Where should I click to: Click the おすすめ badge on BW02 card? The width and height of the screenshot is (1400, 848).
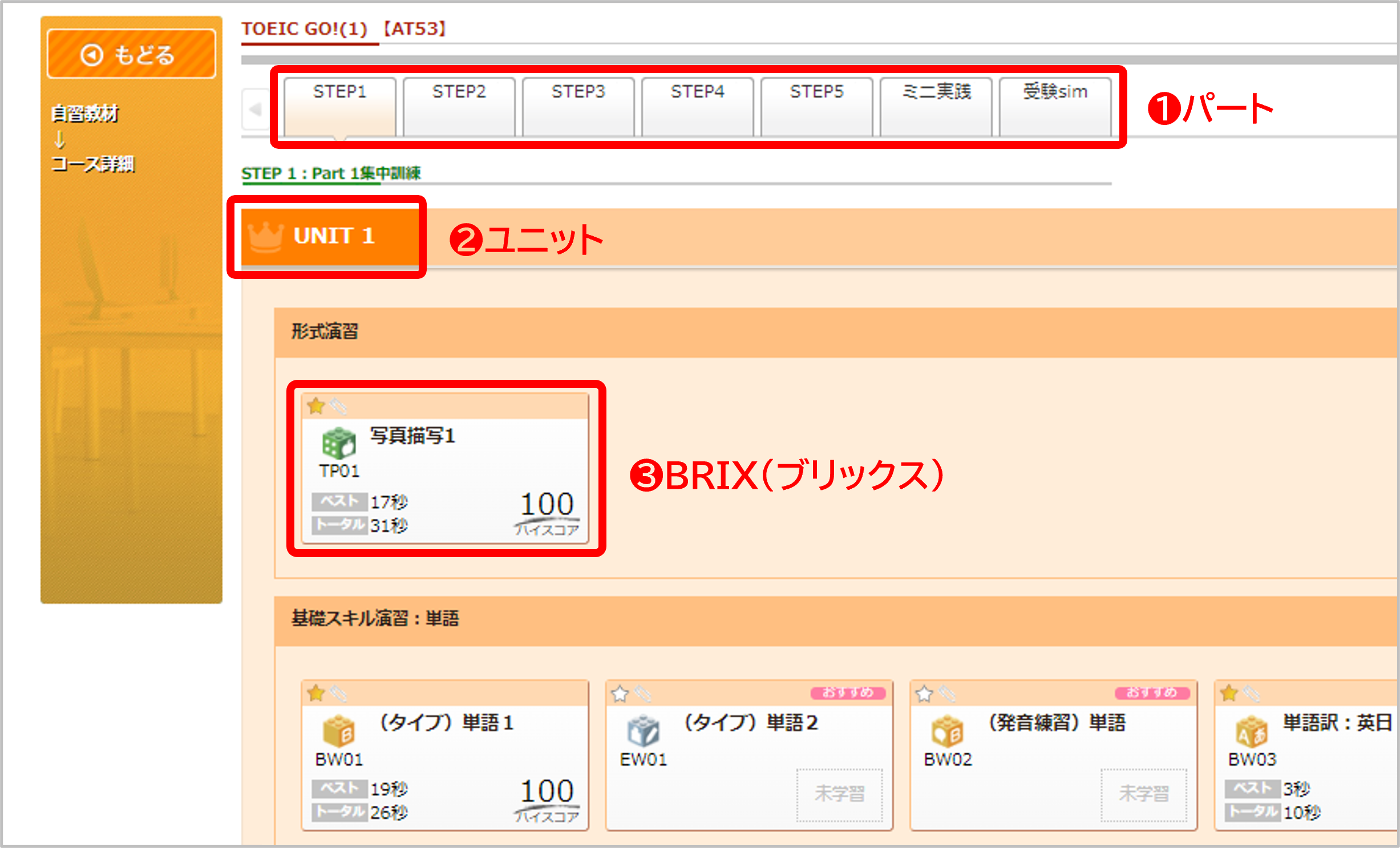point(1152,692)
